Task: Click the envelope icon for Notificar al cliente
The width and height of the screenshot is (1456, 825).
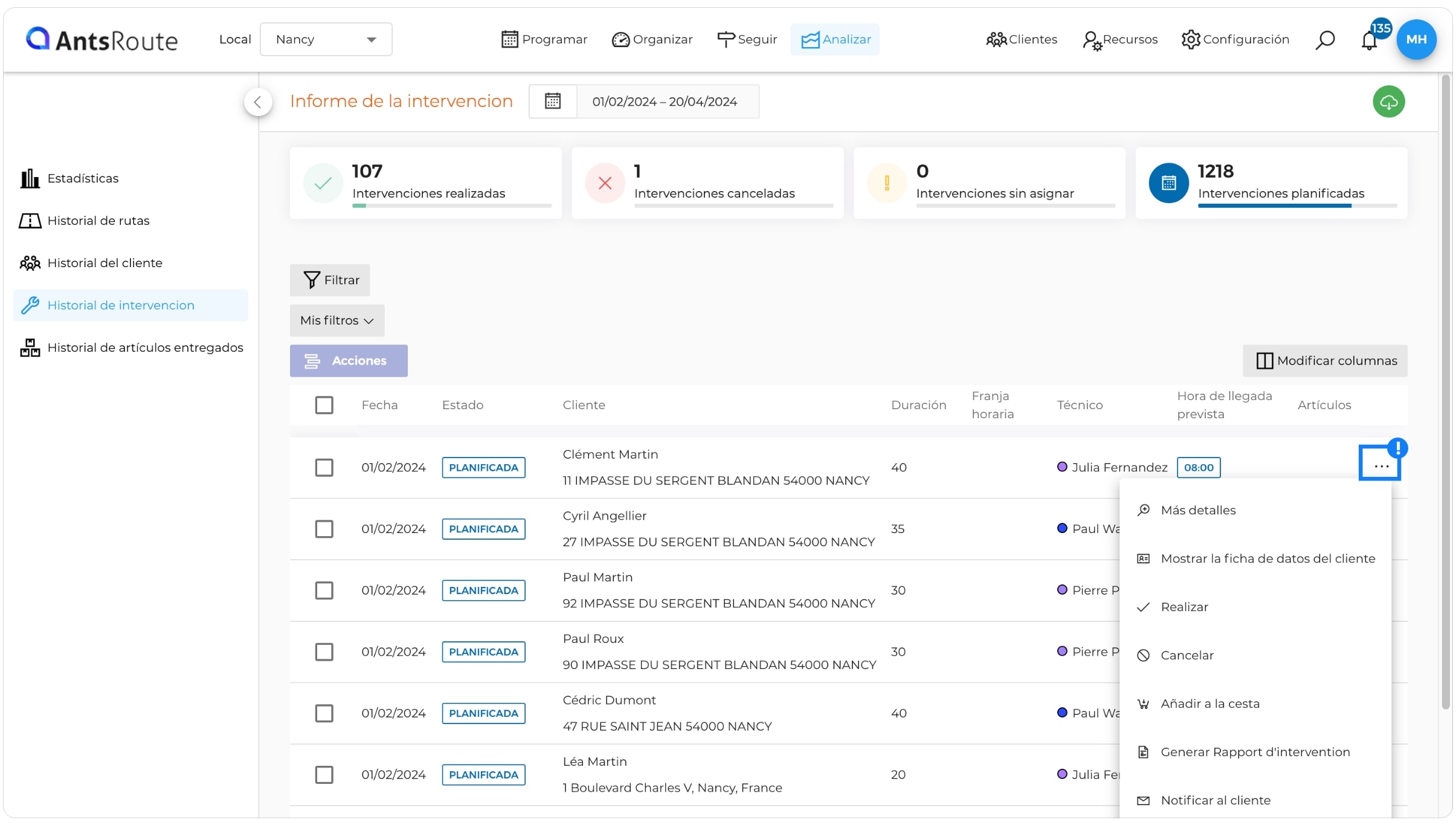Action: (1143, 800)
